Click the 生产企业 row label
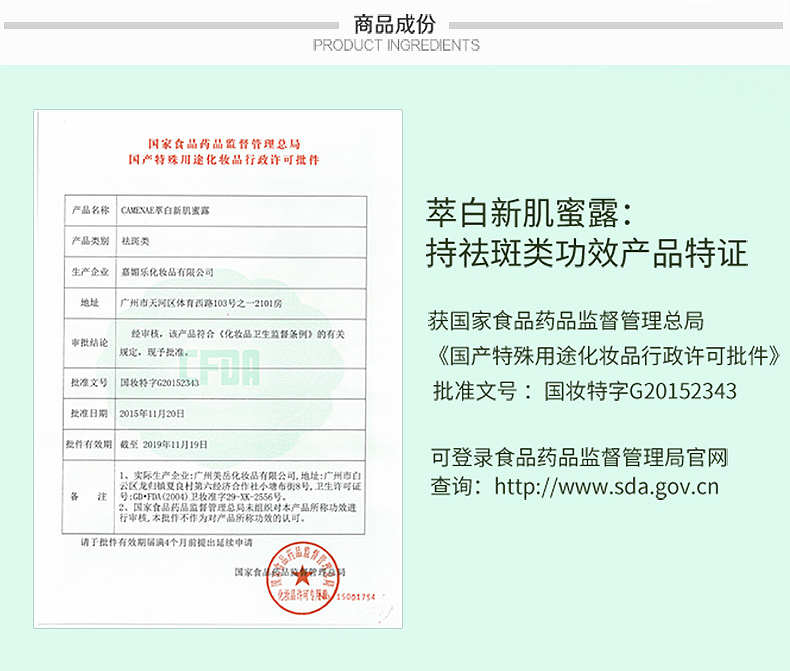The width and height of the screenshot is (790, 671). [90, 272]
